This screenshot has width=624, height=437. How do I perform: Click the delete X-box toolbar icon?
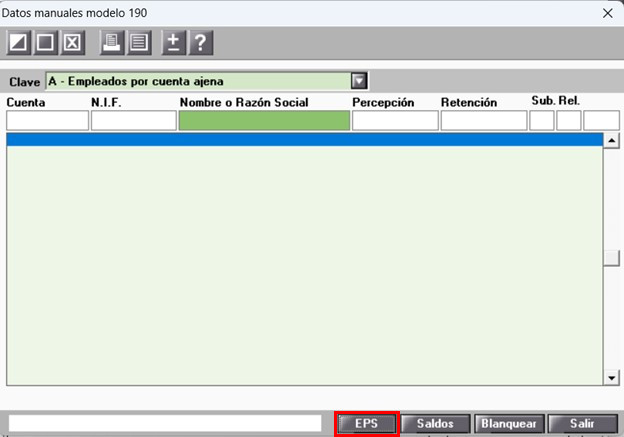click(72, 42)
